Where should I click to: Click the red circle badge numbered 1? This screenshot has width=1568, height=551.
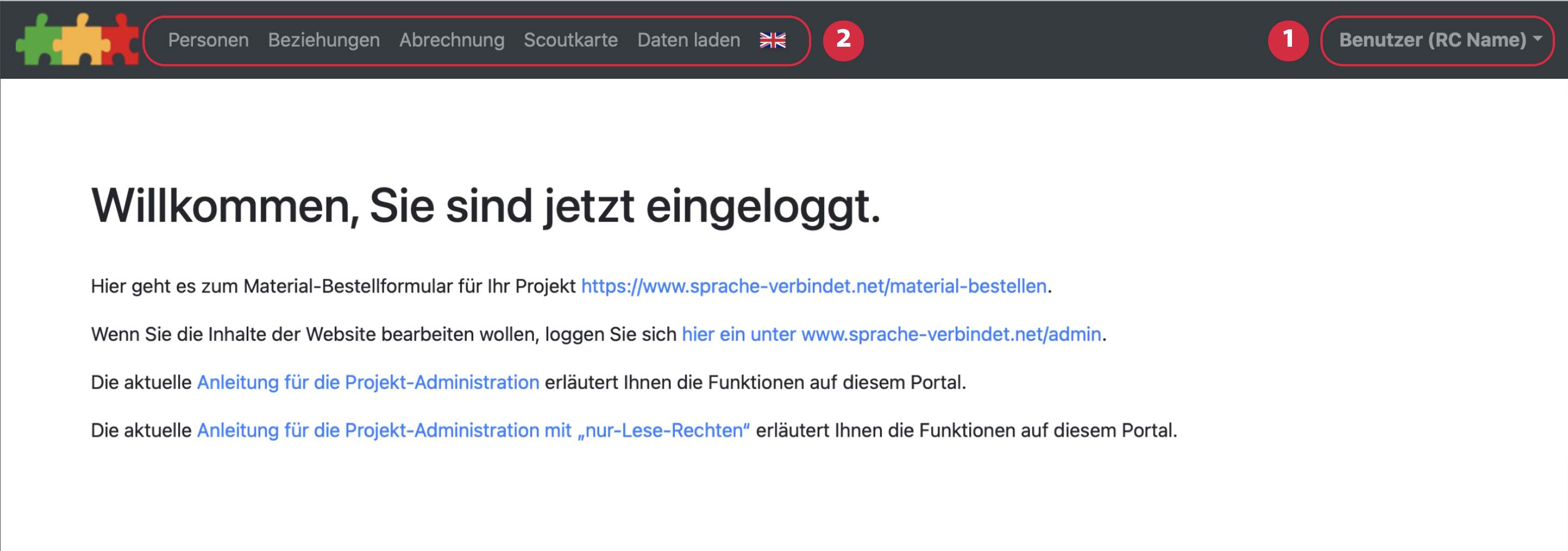[1288, 40]
